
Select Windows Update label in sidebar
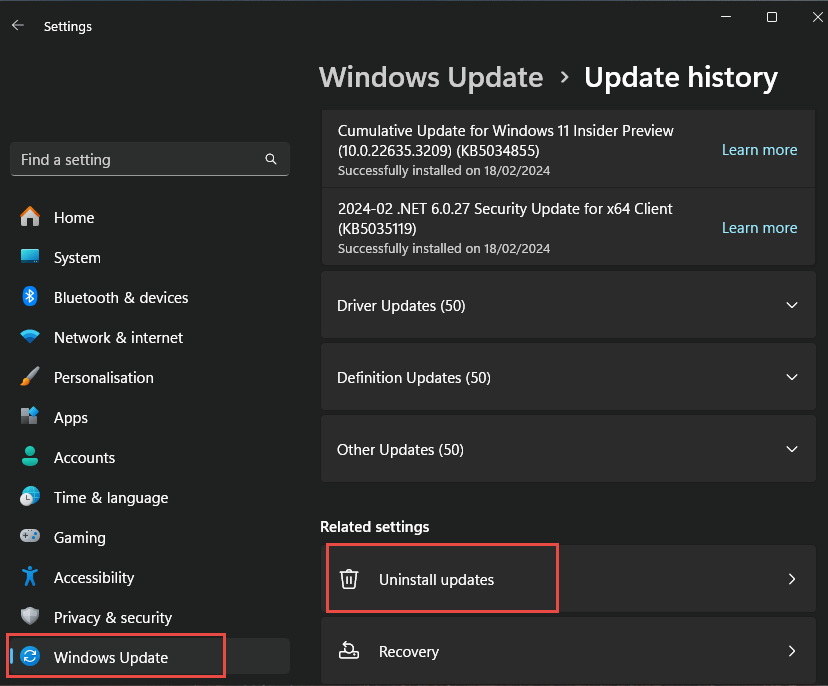pos(111,657)
